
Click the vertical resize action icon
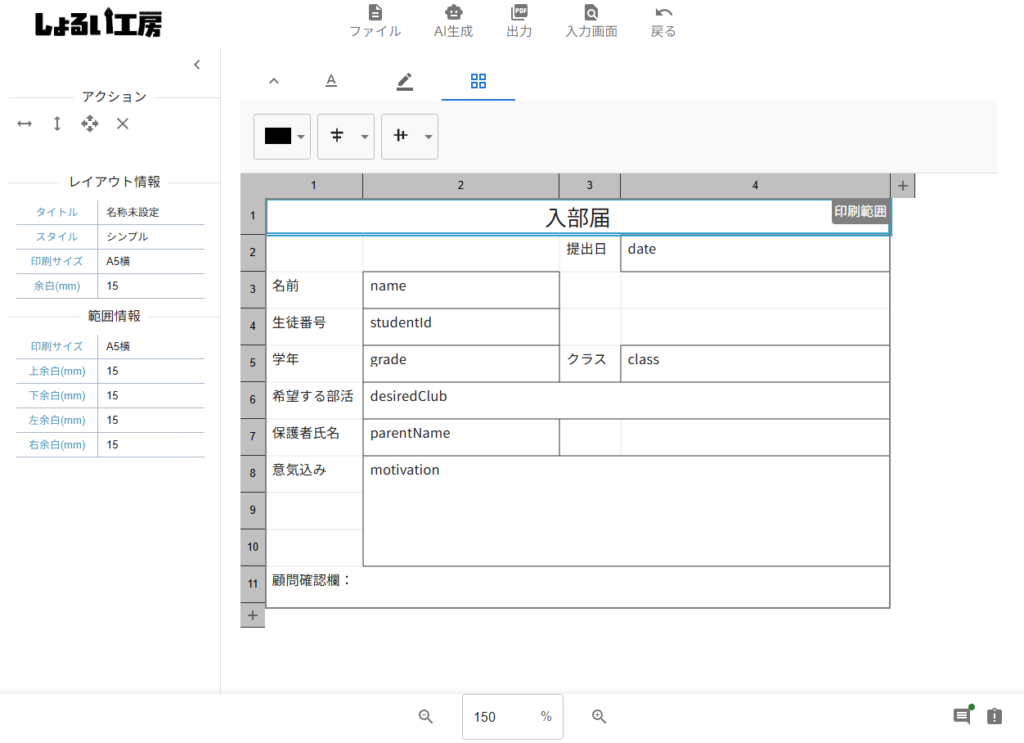pos(57,123)
